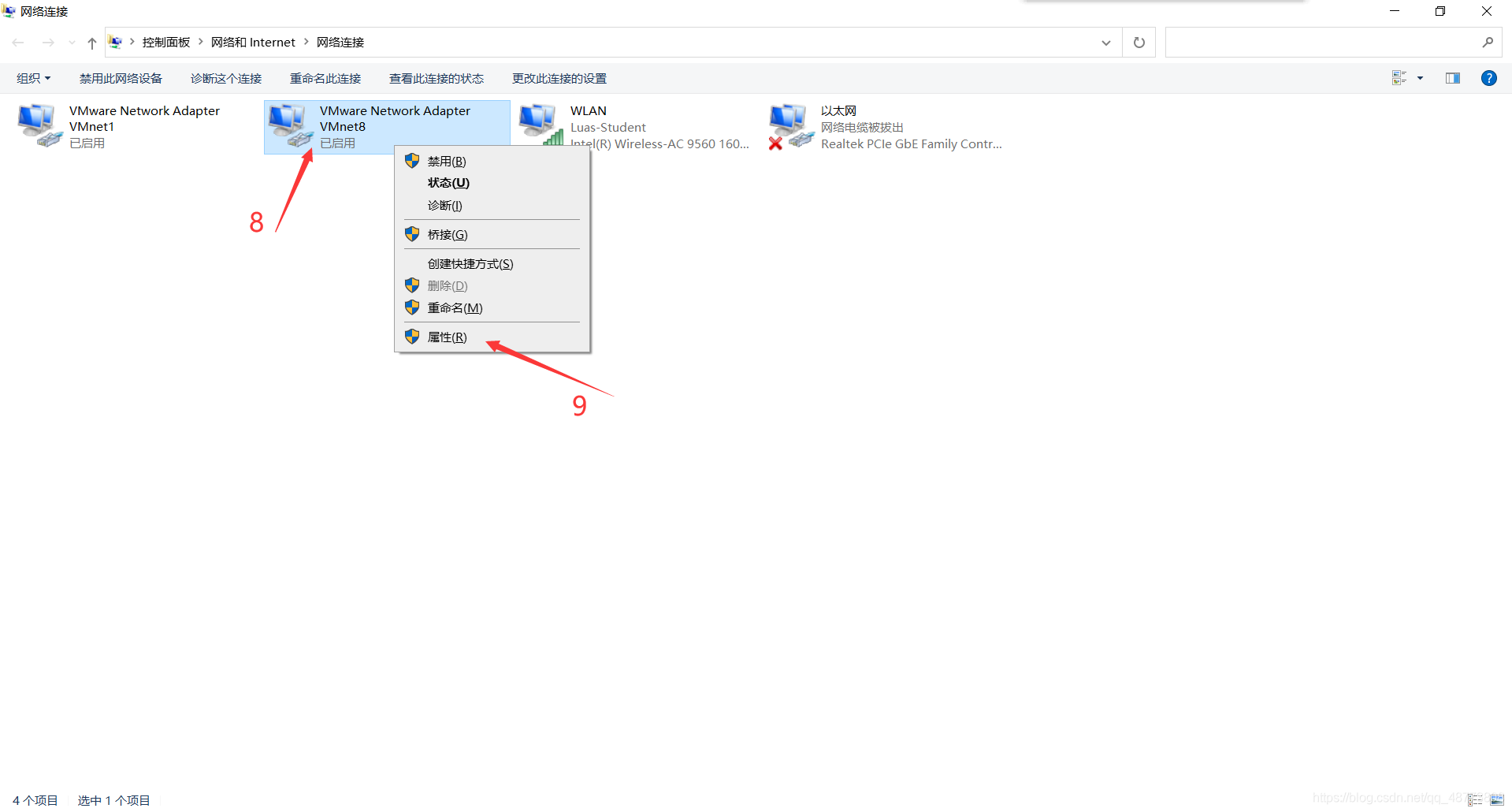Go up one level with up arrow
The height and width of the screenshot is (812, 1512).
(x=92, y=43)
